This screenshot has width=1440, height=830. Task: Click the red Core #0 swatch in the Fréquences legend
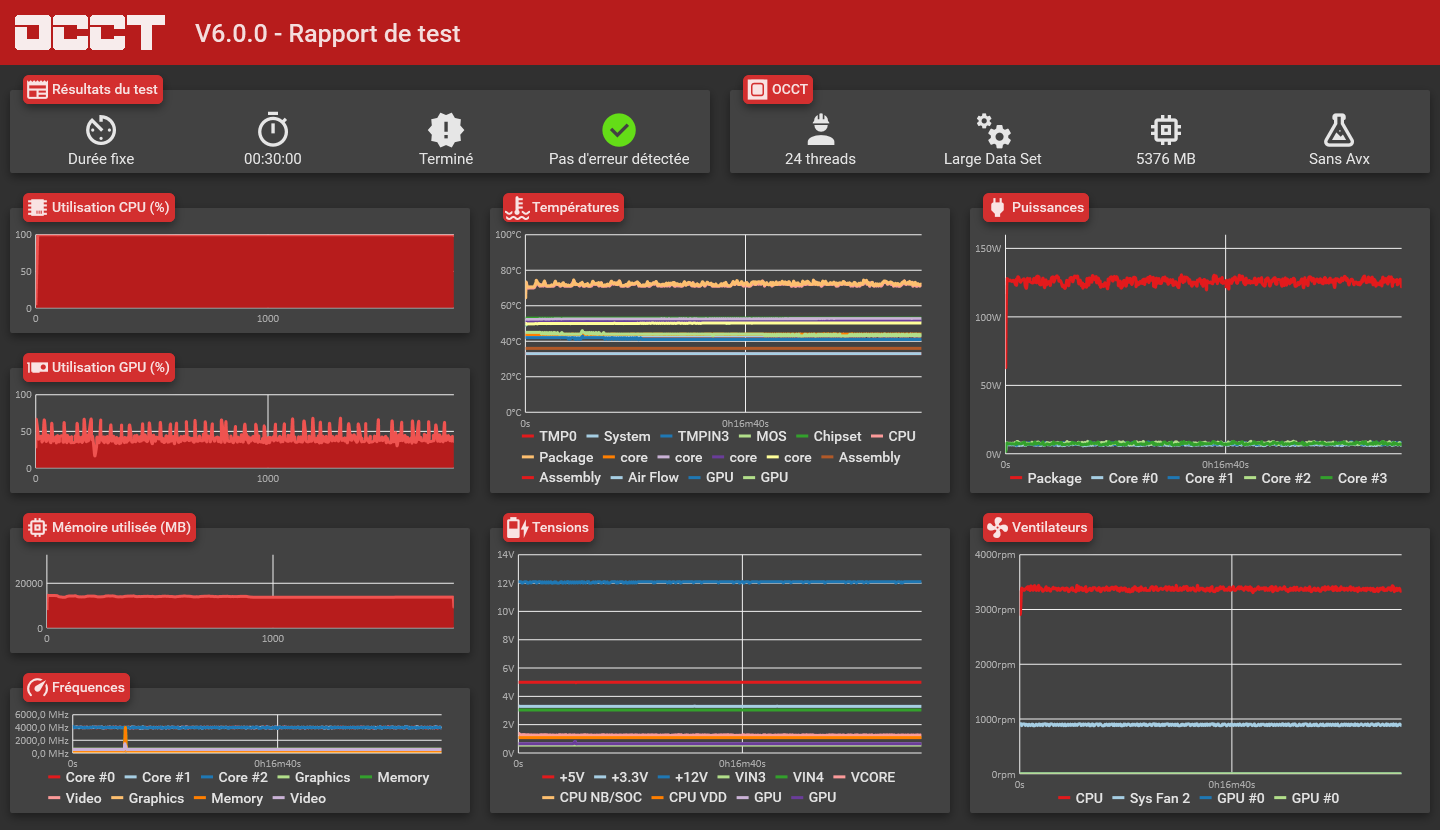(x=54, y=778)
